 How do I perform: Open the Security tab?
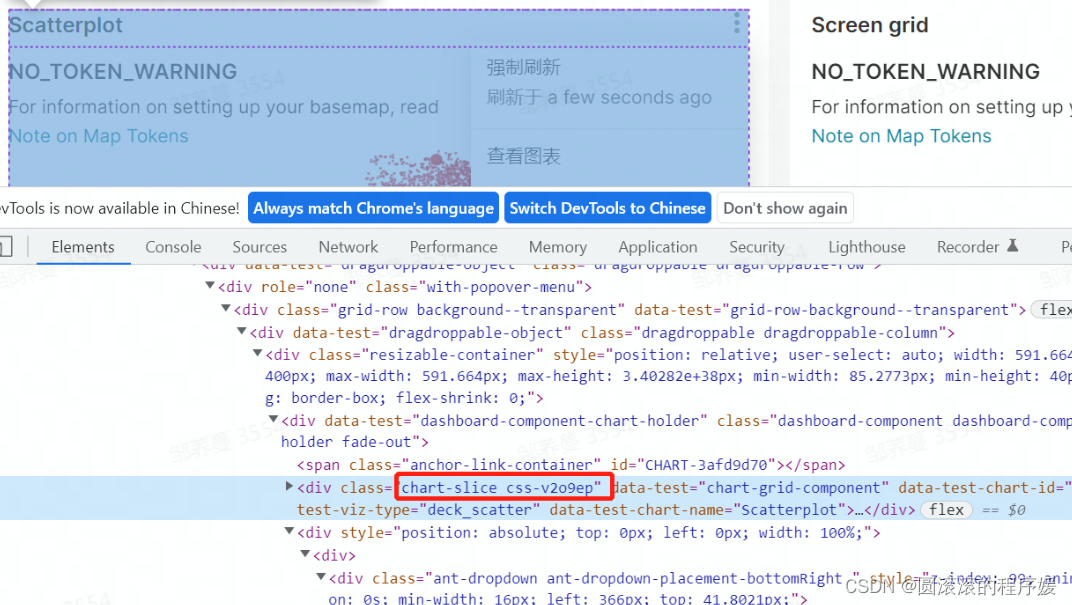point(756,247)
